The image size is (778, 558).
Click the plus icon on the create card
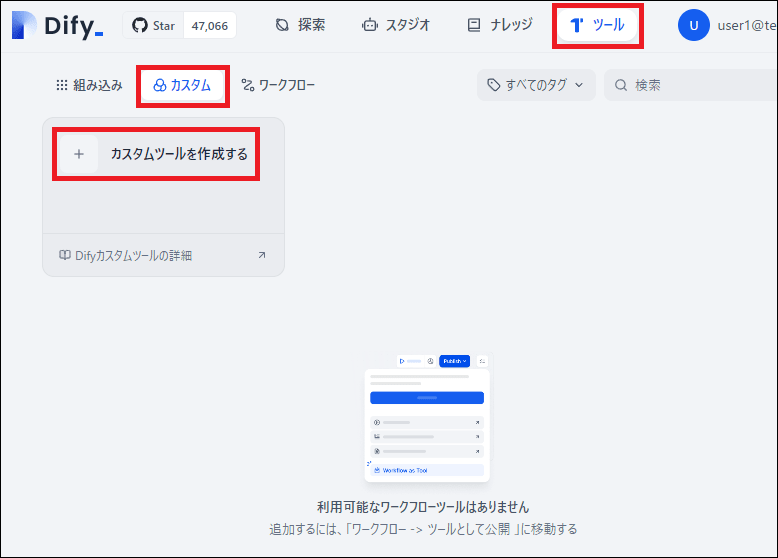pos(79,154)
